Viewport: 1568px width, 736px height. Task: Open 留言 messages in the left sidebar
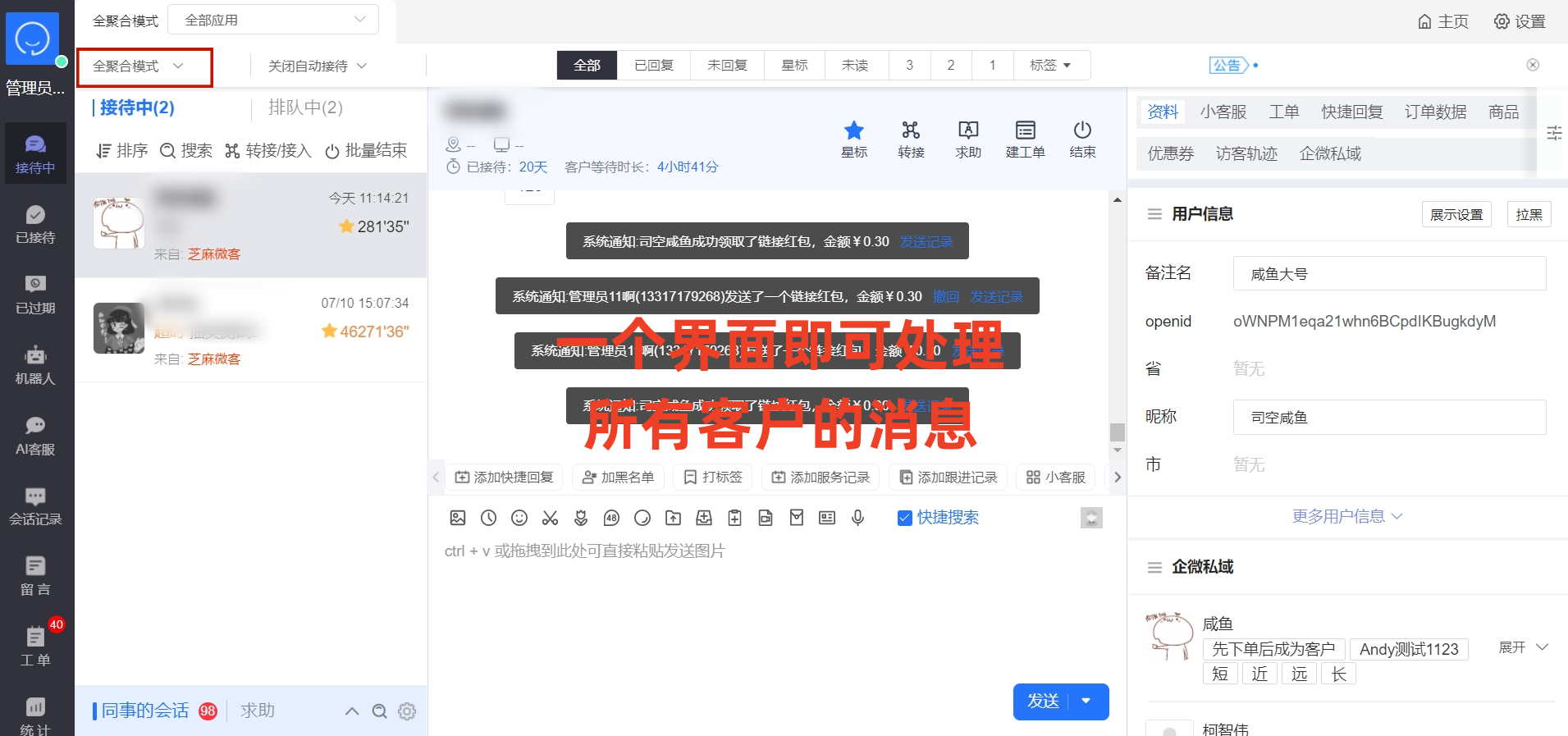pos(35,577)
